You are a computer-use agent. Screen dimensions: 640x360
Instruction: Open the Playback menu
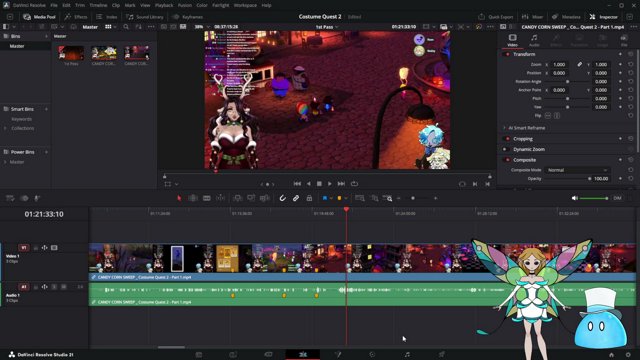(x=164, y=5)
